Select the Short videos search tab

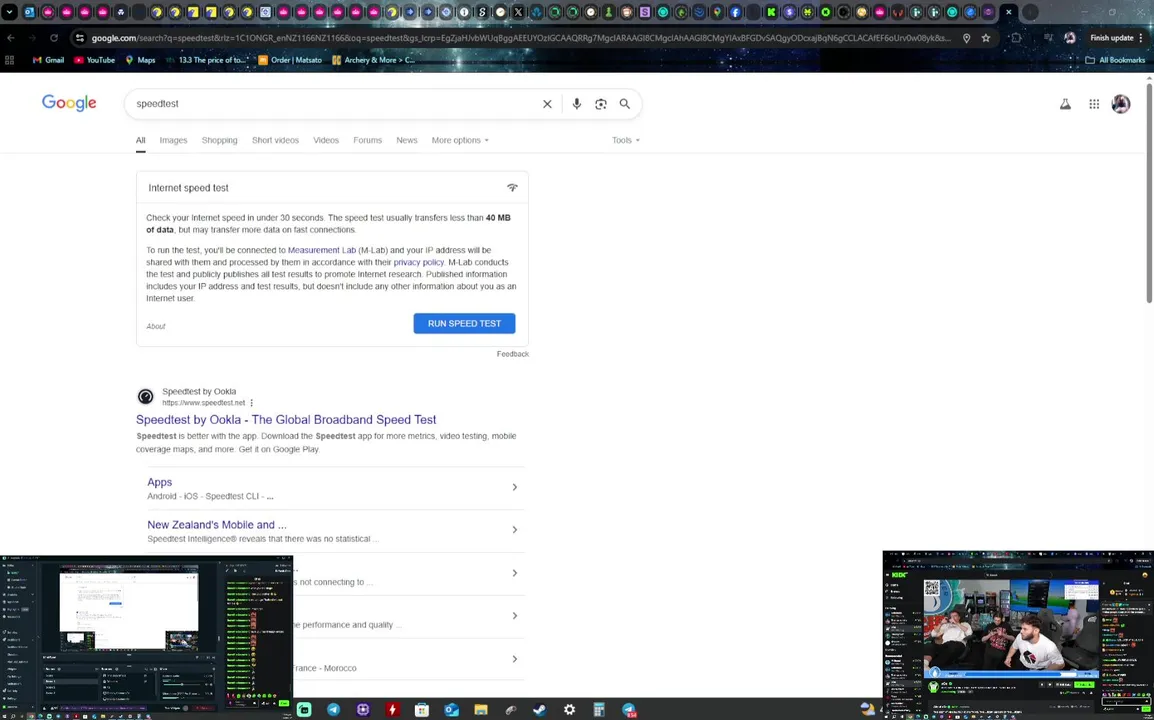(275, 140)
